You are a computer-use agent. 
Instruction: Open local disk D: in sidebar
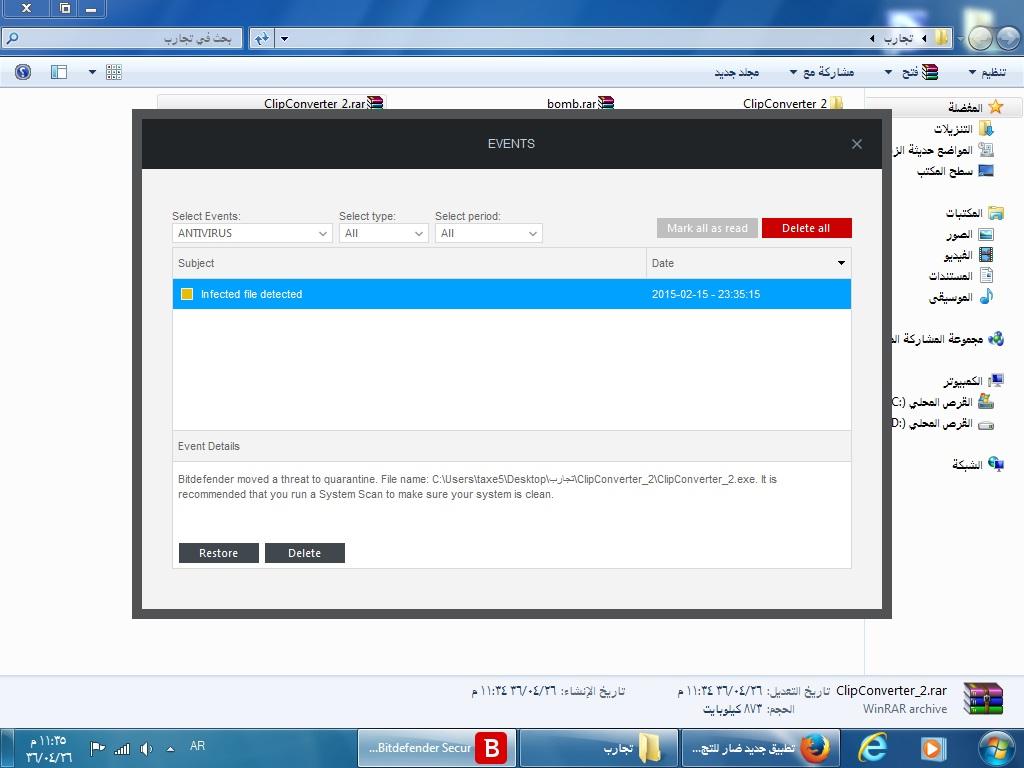coord(944,423)
